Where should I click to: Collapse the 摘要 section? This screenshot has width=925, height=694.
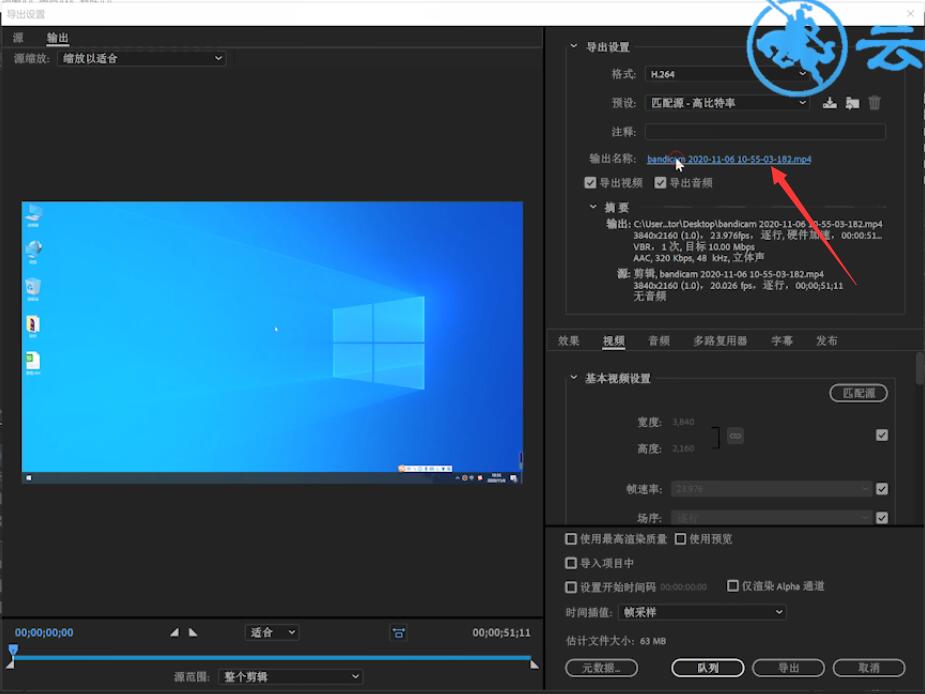(593, 207)
